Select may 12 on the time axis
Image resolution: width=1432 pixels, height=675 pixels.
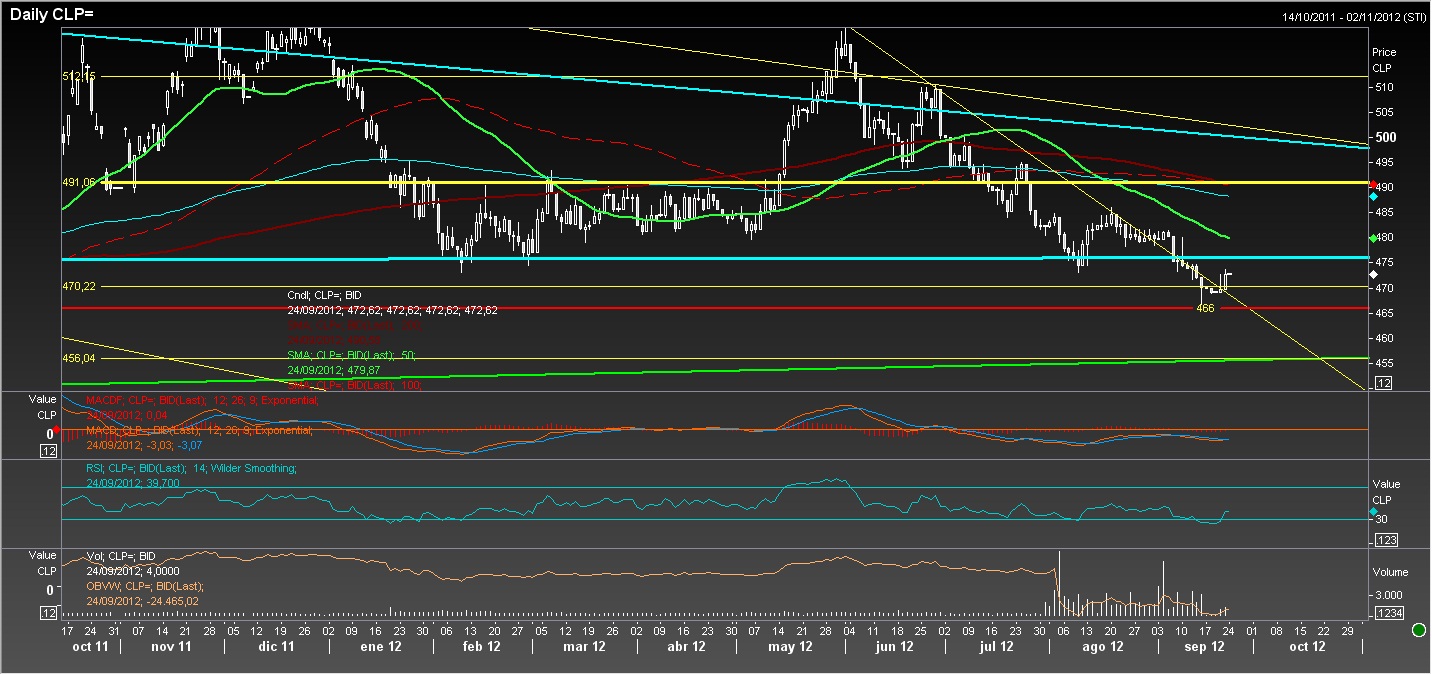(790, 647)
